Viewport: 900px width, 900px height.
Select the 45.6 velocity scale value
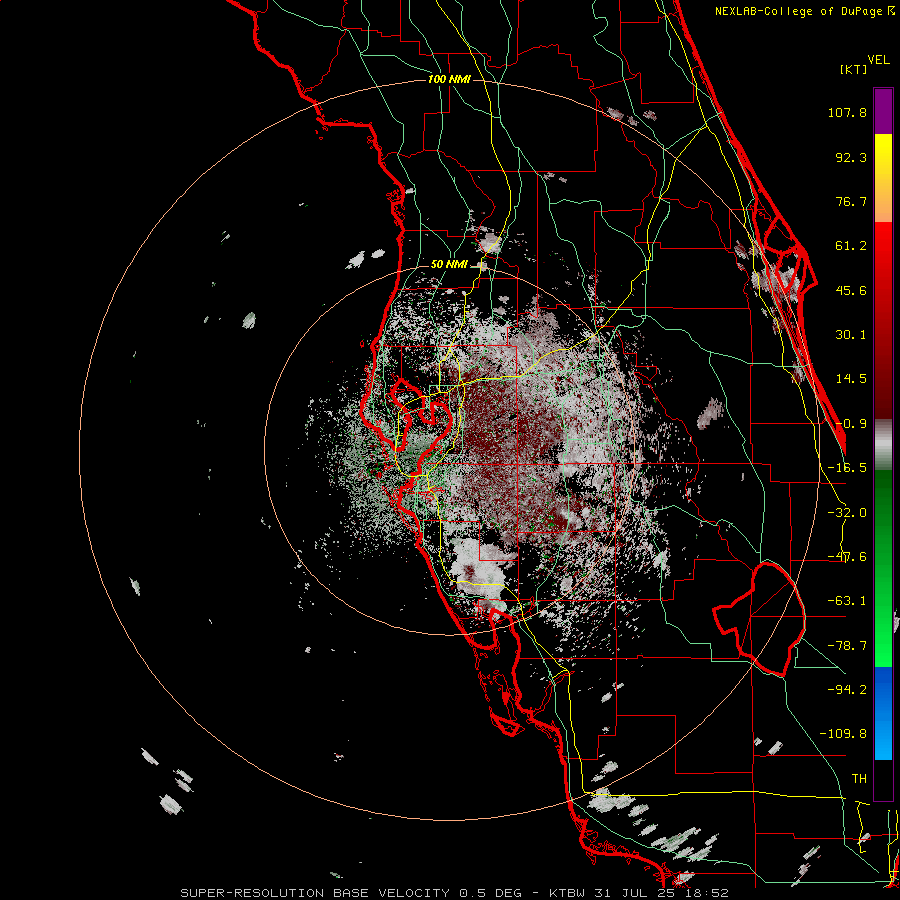(x=851, y=290)
